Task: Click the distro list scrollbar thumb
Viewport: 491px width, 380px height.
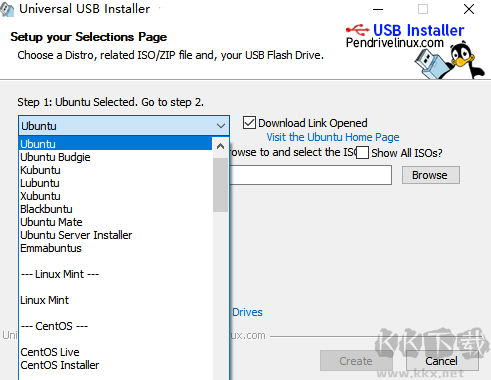Action: (220, 185)
